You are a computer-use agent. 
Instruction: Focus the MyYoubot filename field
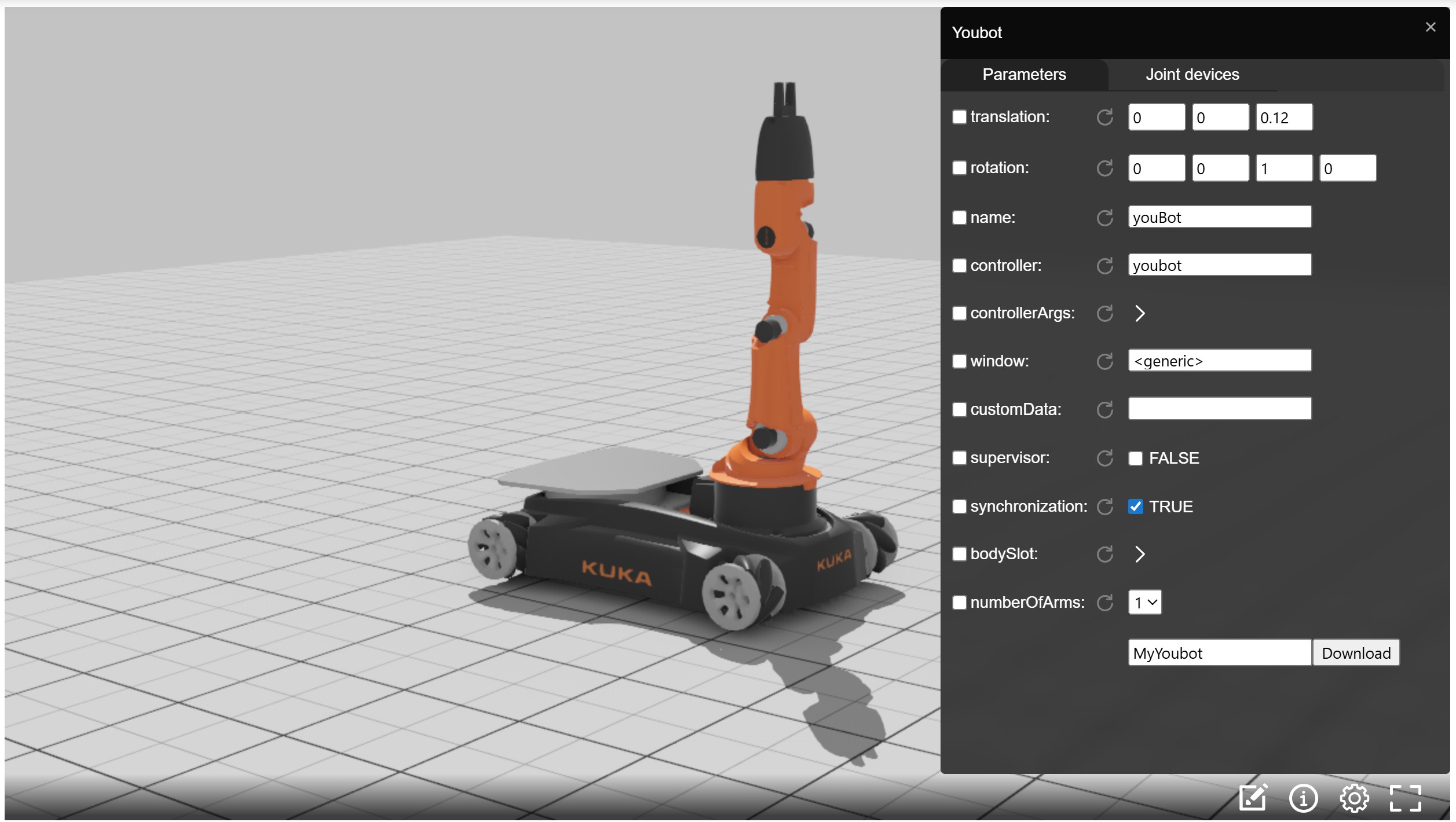coord(1220,654)
